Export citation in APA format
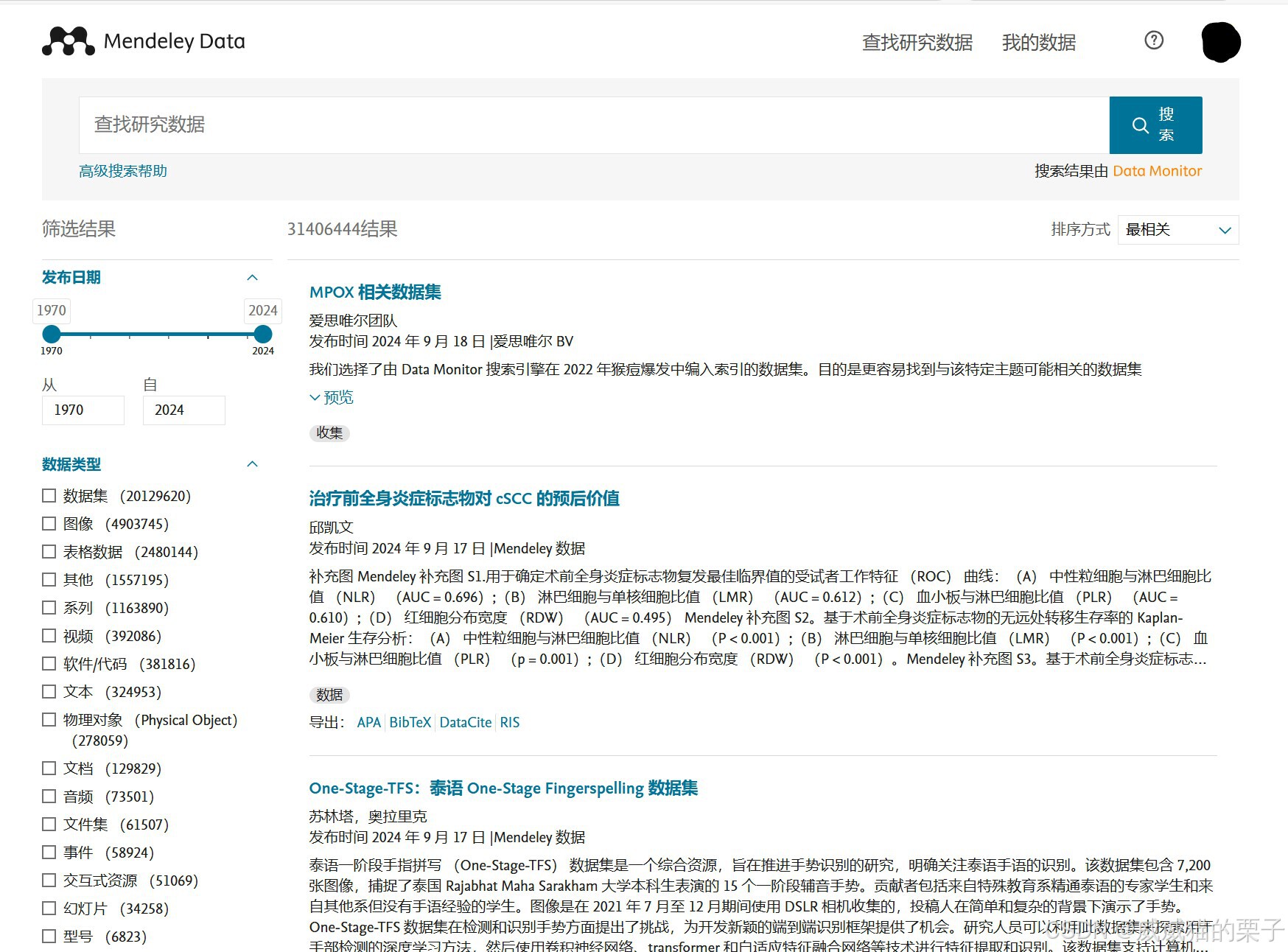 (368, 723)
